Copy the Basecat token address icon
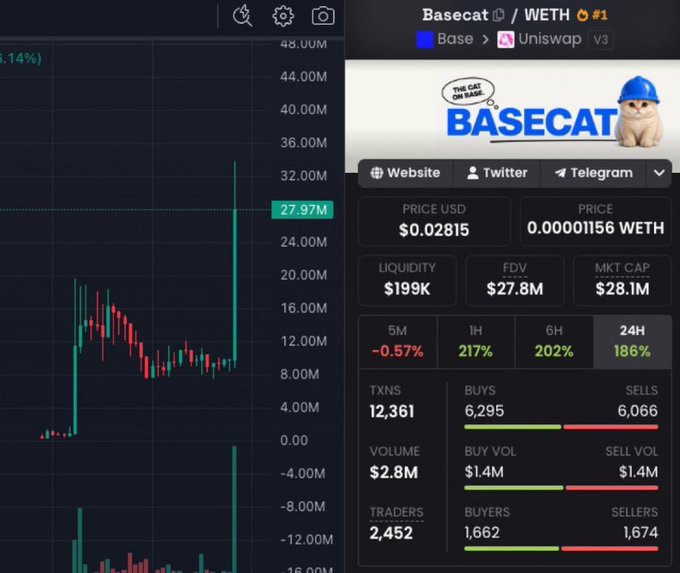 click(x=499, y=15)
